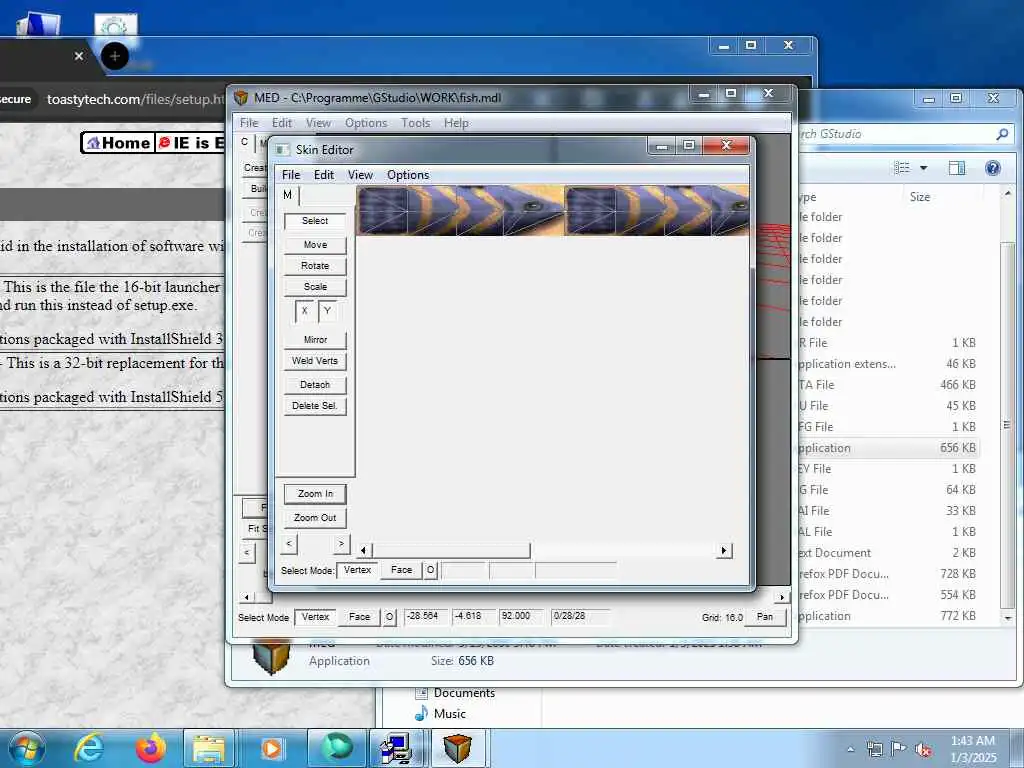Viewport: 1024px width, 768px height.
Task: Set MED select mode to Vertex
Action: pos(315,616)
